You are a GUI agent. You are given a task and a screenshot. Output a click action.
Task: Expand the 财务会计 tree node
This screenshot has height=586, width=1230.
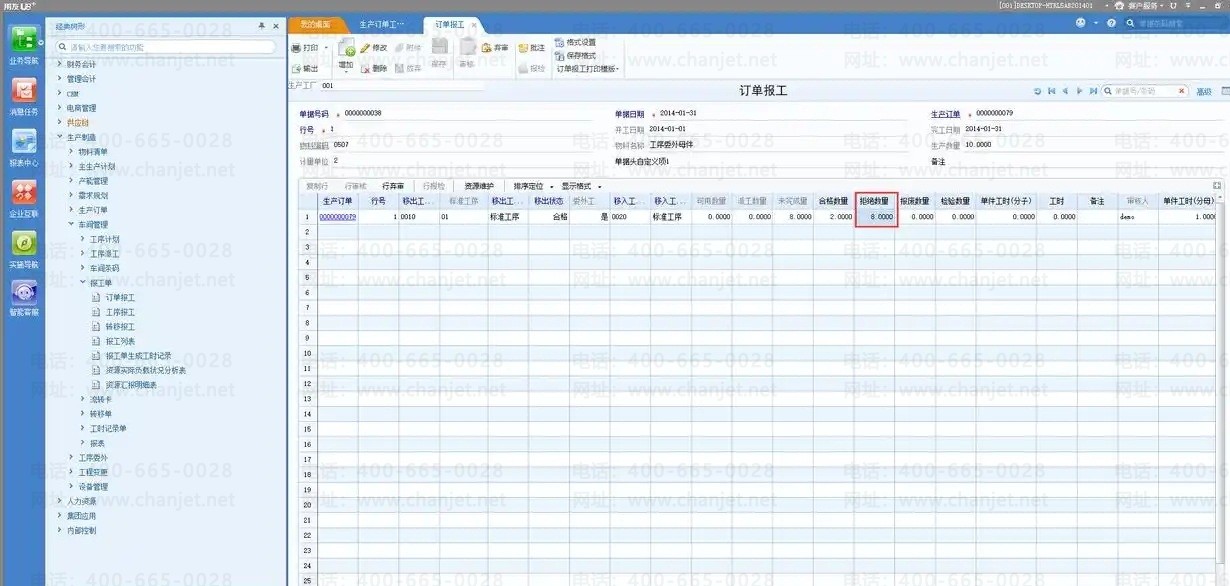pyautogui.click(x=59, y=64)
